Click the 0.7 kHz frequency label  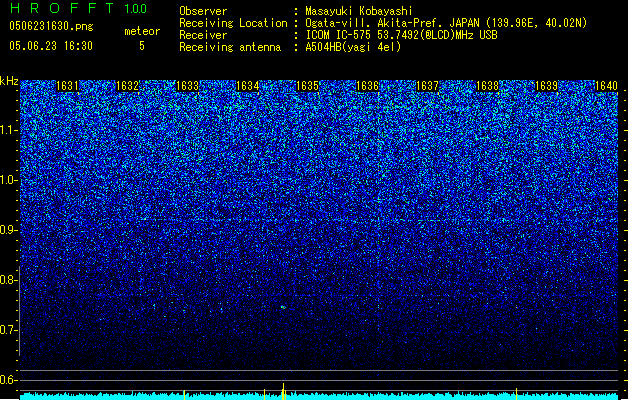[x=8, y=330]
